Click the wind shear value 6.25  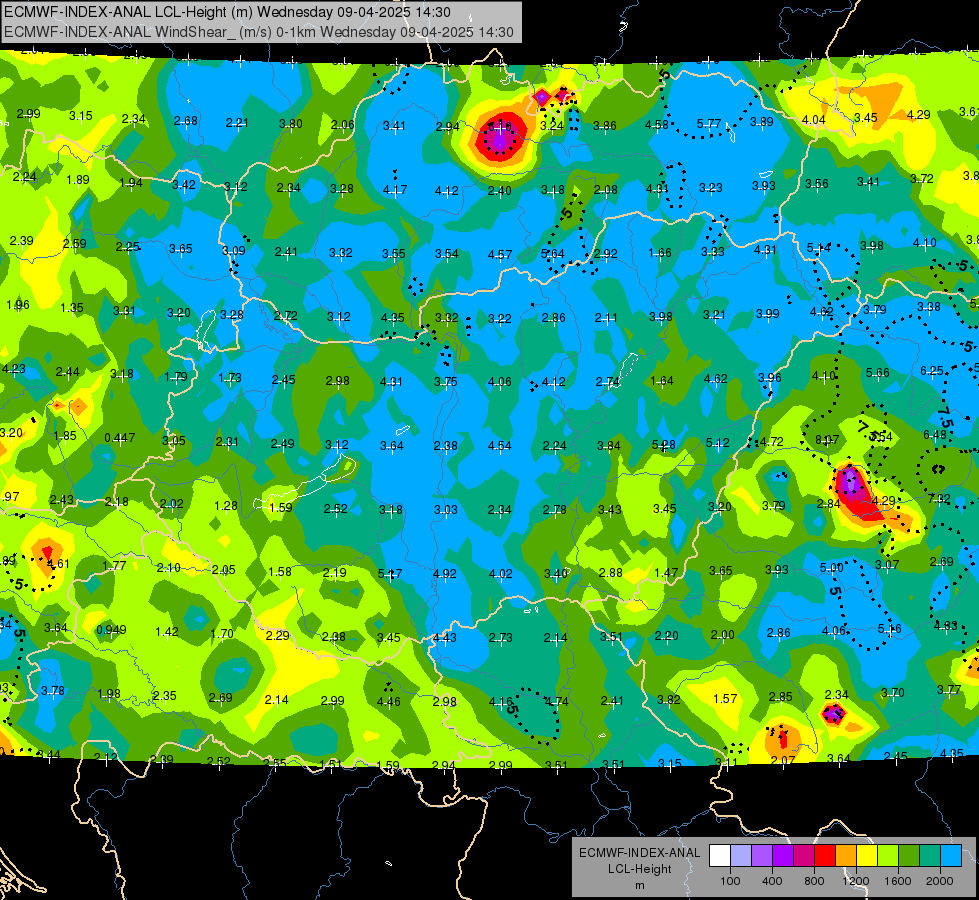tap(932, 371)
